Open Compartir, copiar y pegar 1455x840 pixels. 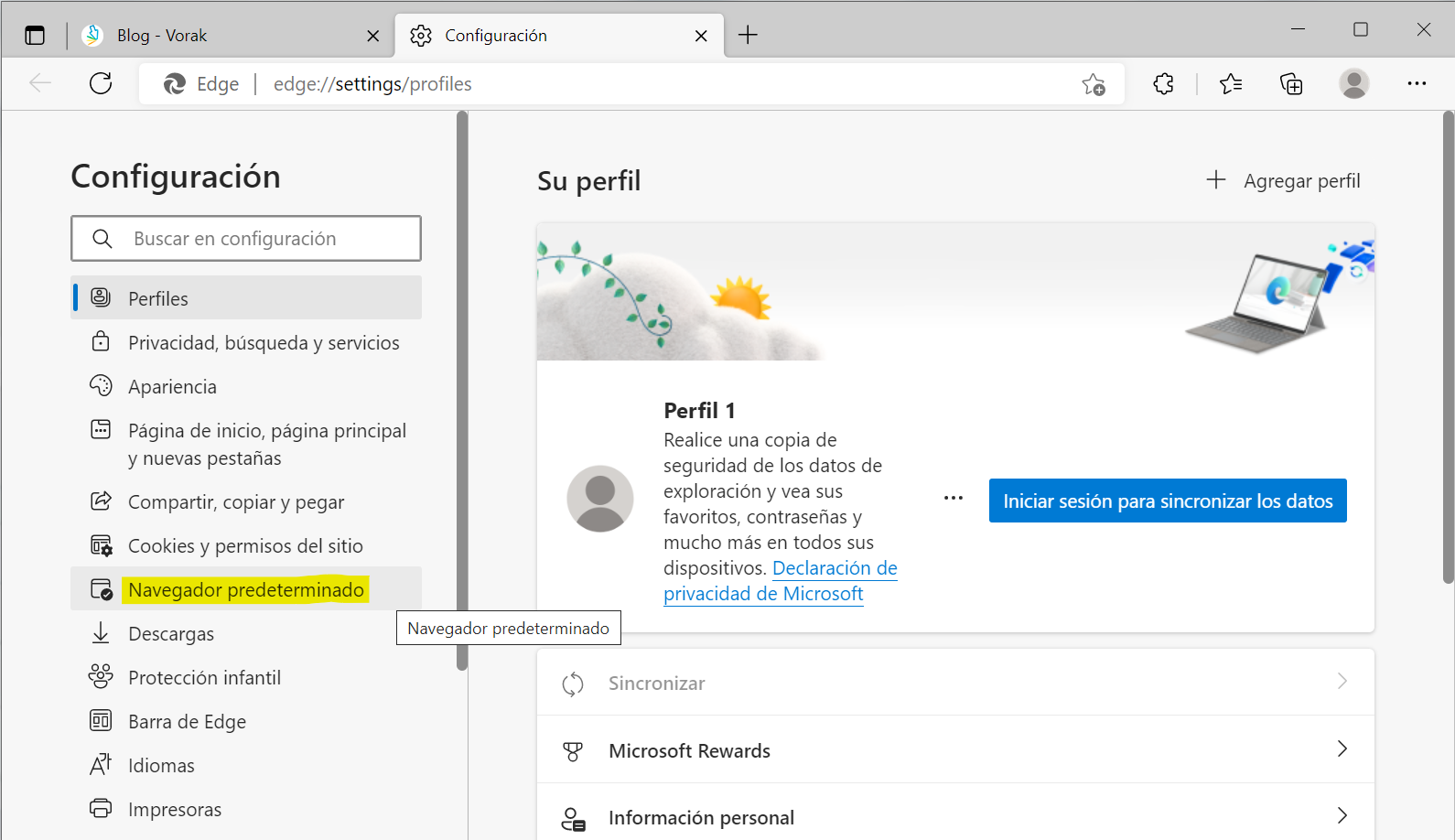[x=246, y=501]
